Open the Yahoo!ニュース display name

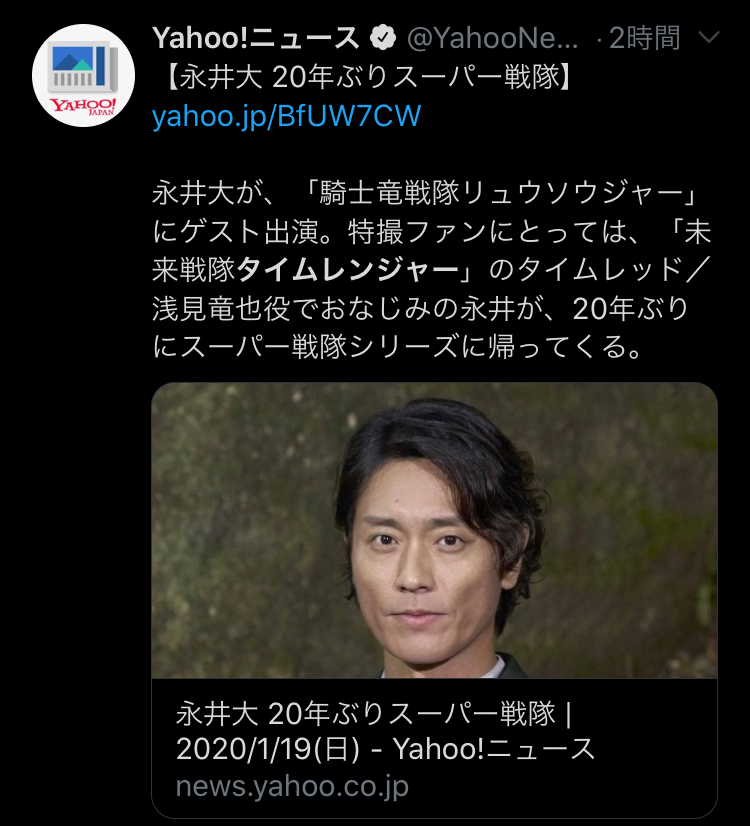click(255, 38)
